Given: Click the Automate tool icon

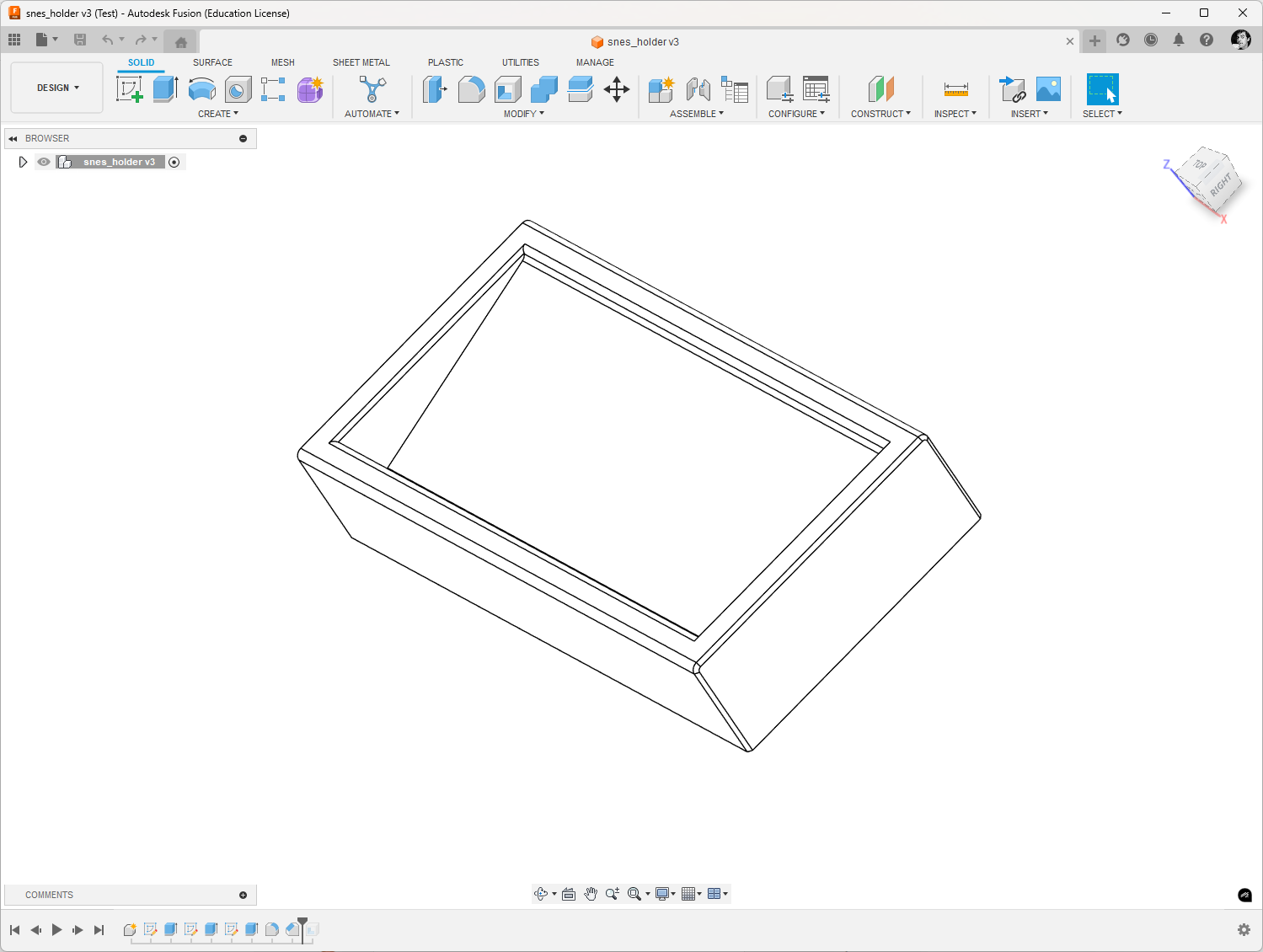Looking at the screenshot, I should click(372, 88).
